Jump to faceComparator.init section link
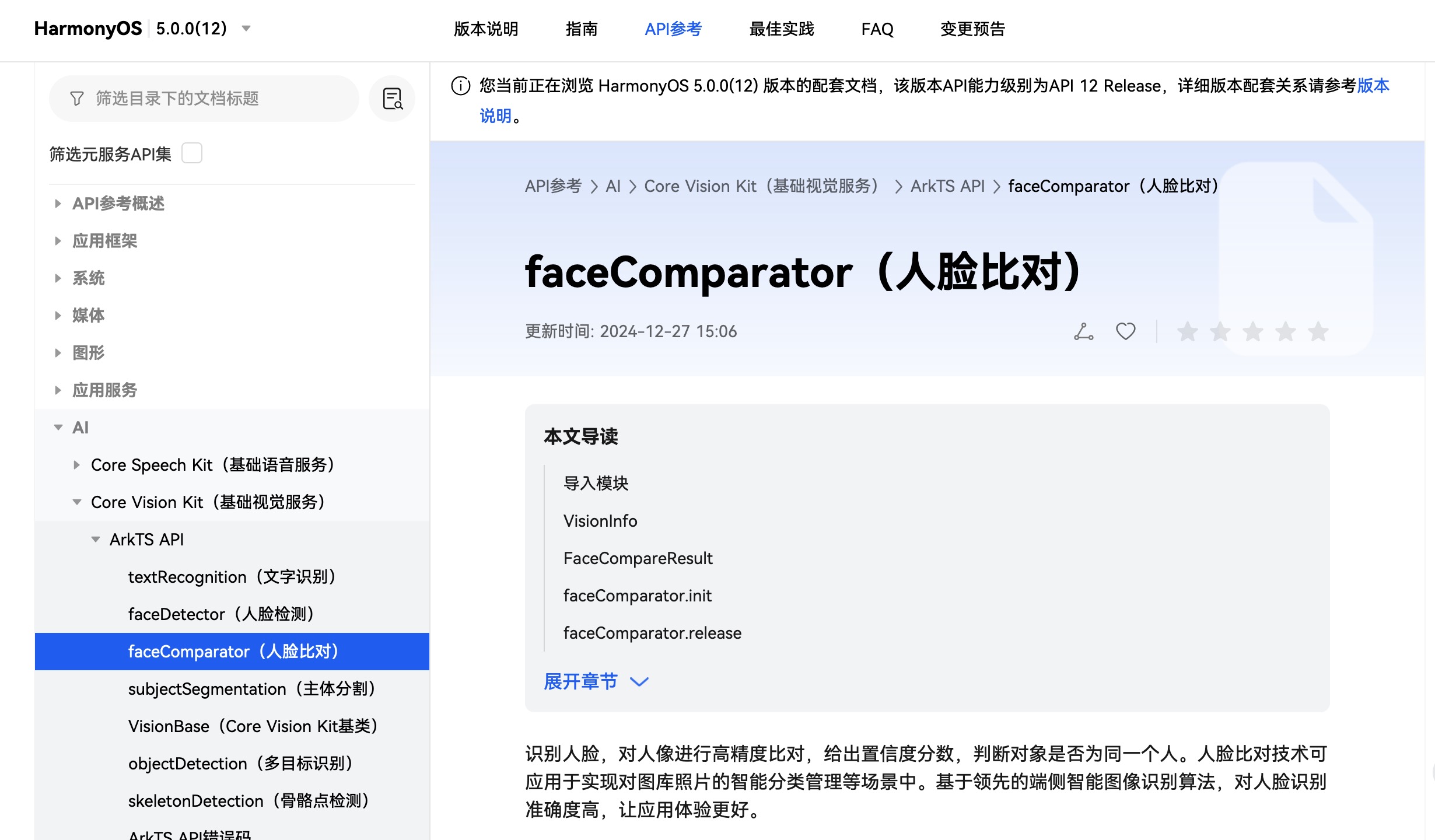The width and height of the screenshot is (1435, 840). 637,596
